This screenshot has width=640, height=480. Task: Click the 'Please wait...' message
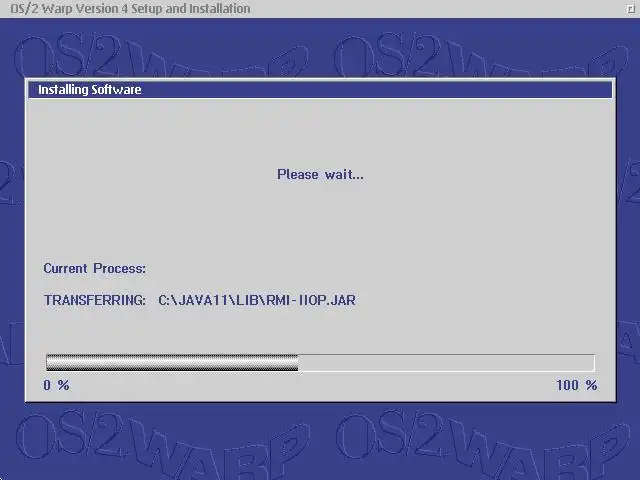click(320, 175)
